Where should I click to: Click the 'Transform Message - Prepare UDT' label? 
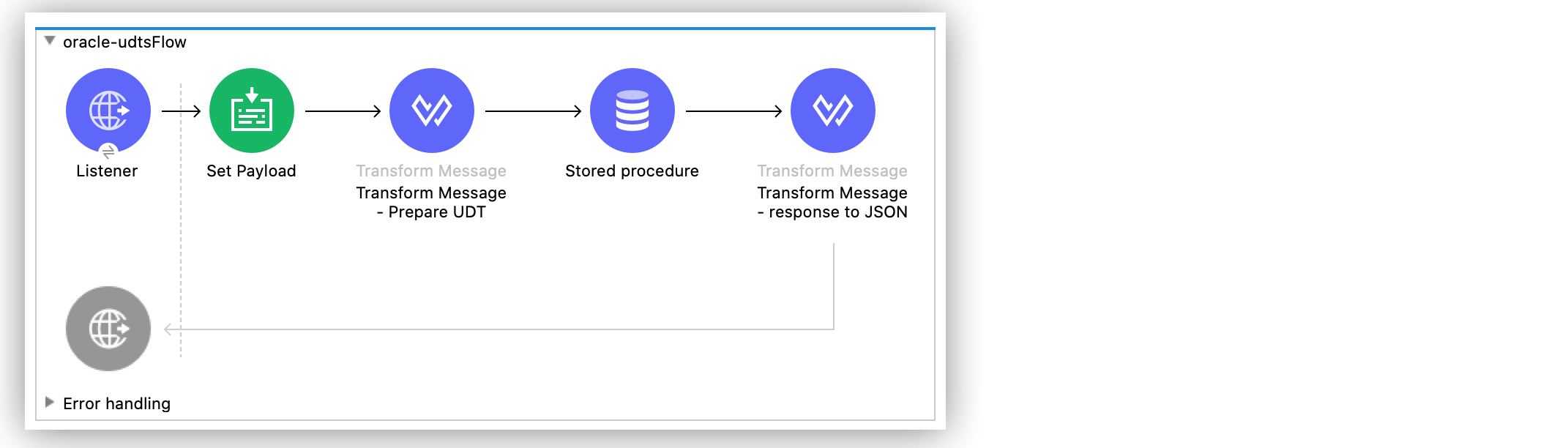click(431, 202)
